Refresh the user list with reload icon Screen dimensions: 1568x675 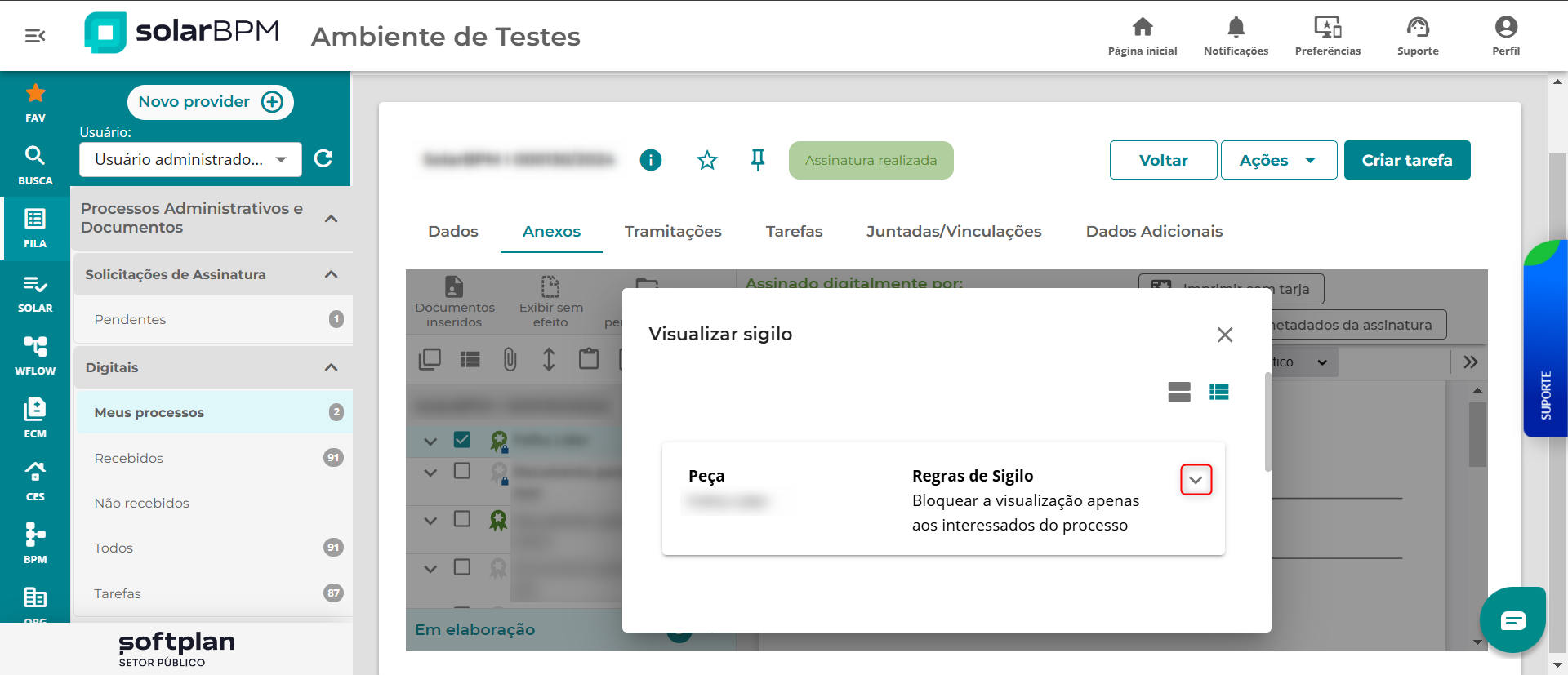[323, 158]
